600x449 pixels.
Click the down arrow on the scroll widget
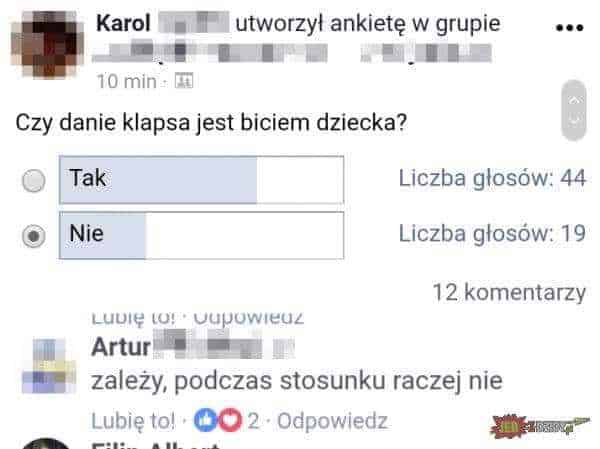574,121
